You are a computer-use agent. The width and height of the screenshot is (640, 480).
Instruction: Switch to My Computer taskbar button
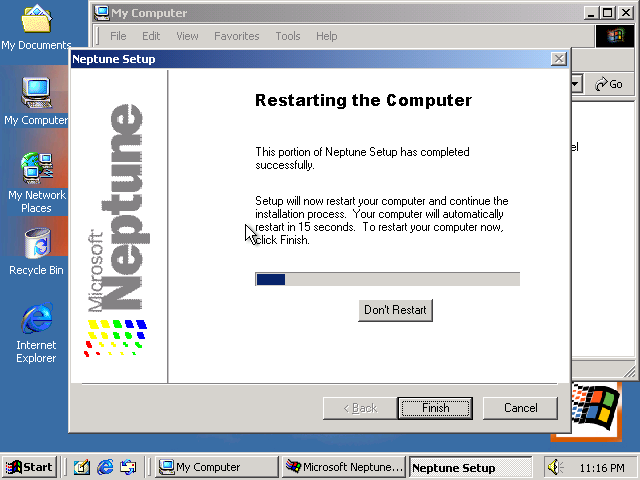pyautogui.click(x=217, y=467)
